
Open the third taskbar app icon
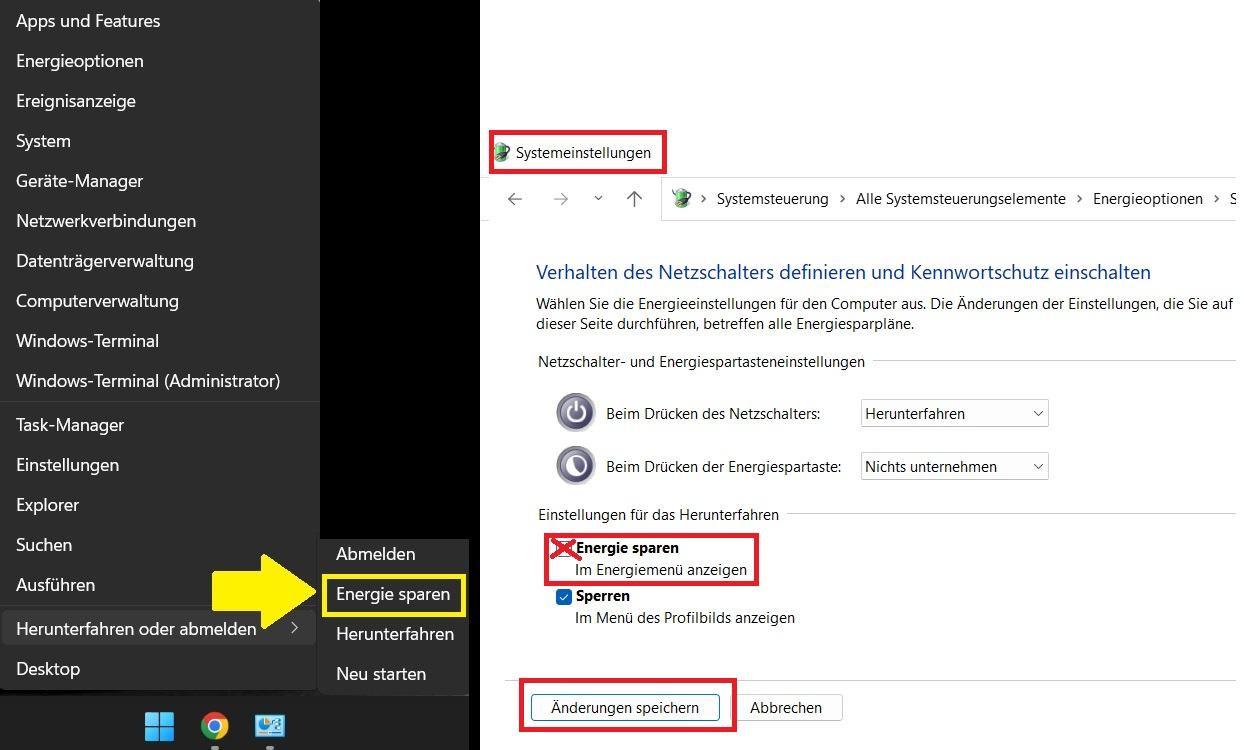(269, 726)
